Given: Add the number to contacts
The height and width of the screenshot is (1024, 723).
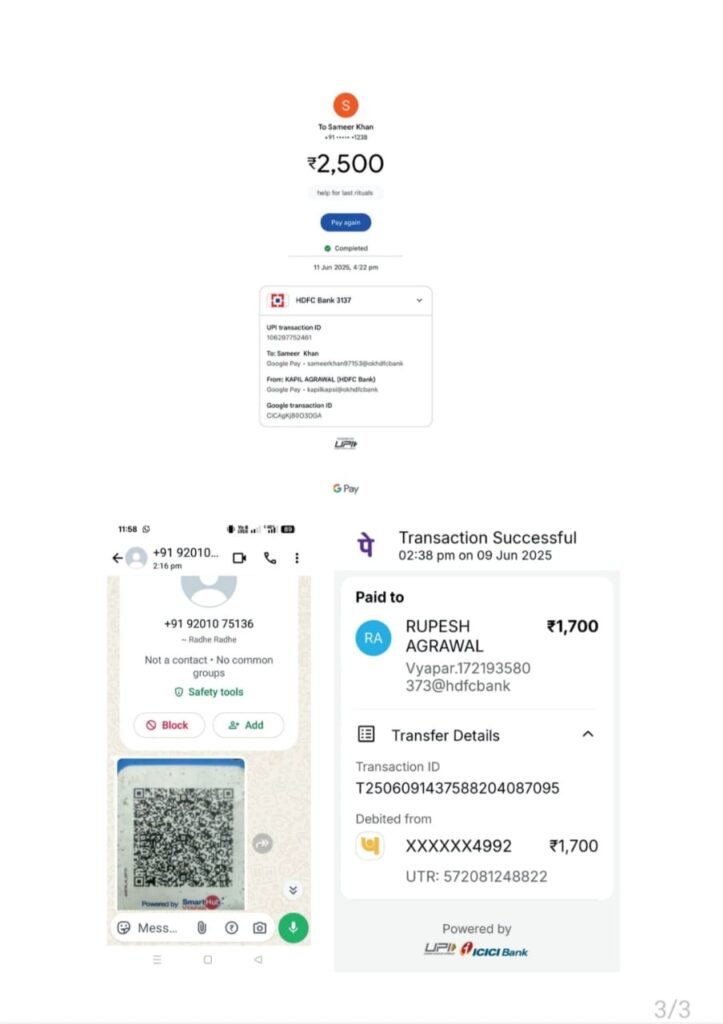Looking at the screenshot, I should [248, 725].
